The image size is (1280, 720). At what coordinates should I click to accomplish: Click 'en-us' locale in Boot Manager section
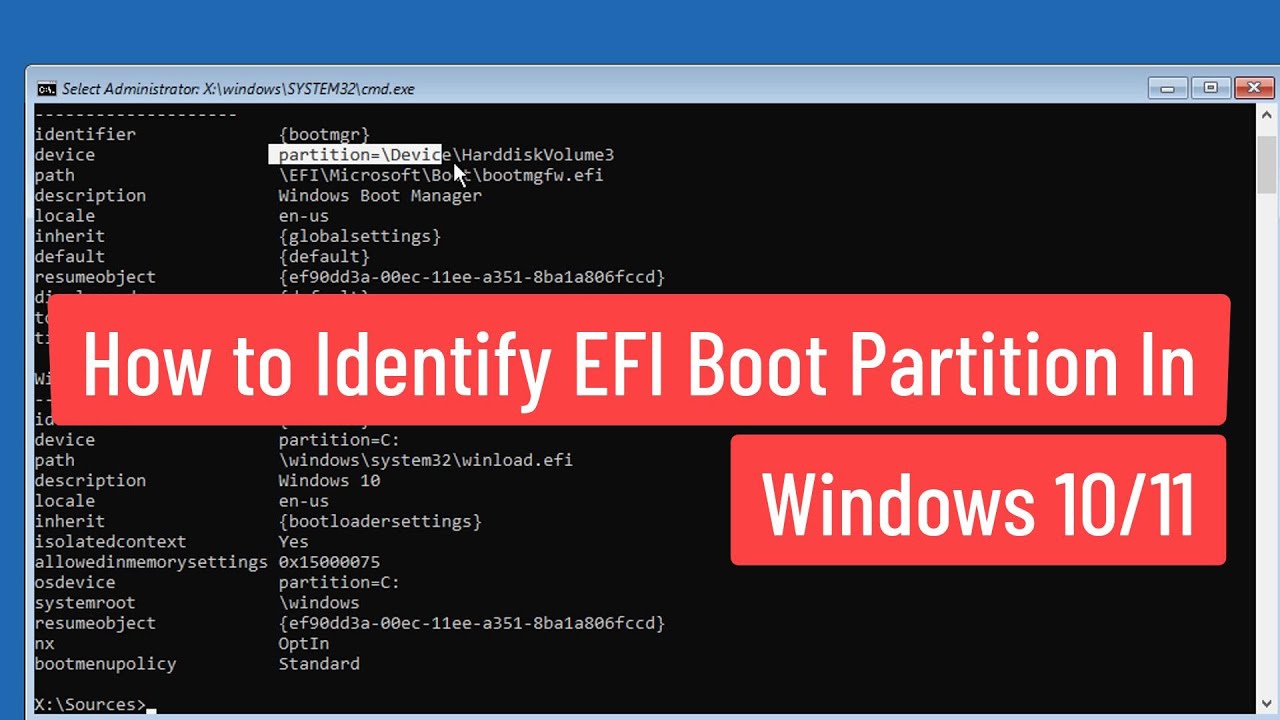pyautogui.click(x=303, y=216)
